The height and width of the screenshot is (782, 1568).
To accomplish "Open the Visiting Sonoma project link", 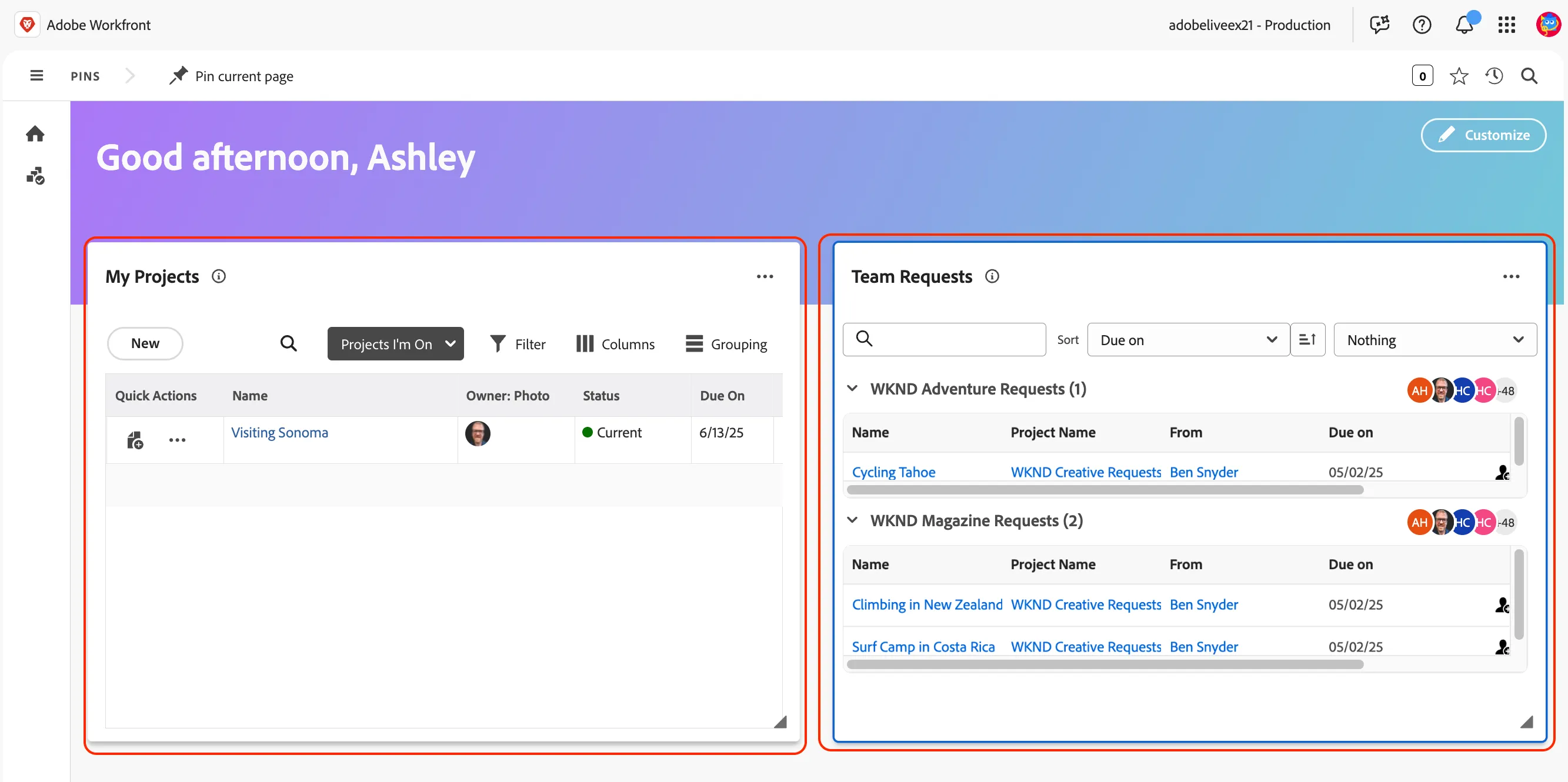I will coord(279,433).
